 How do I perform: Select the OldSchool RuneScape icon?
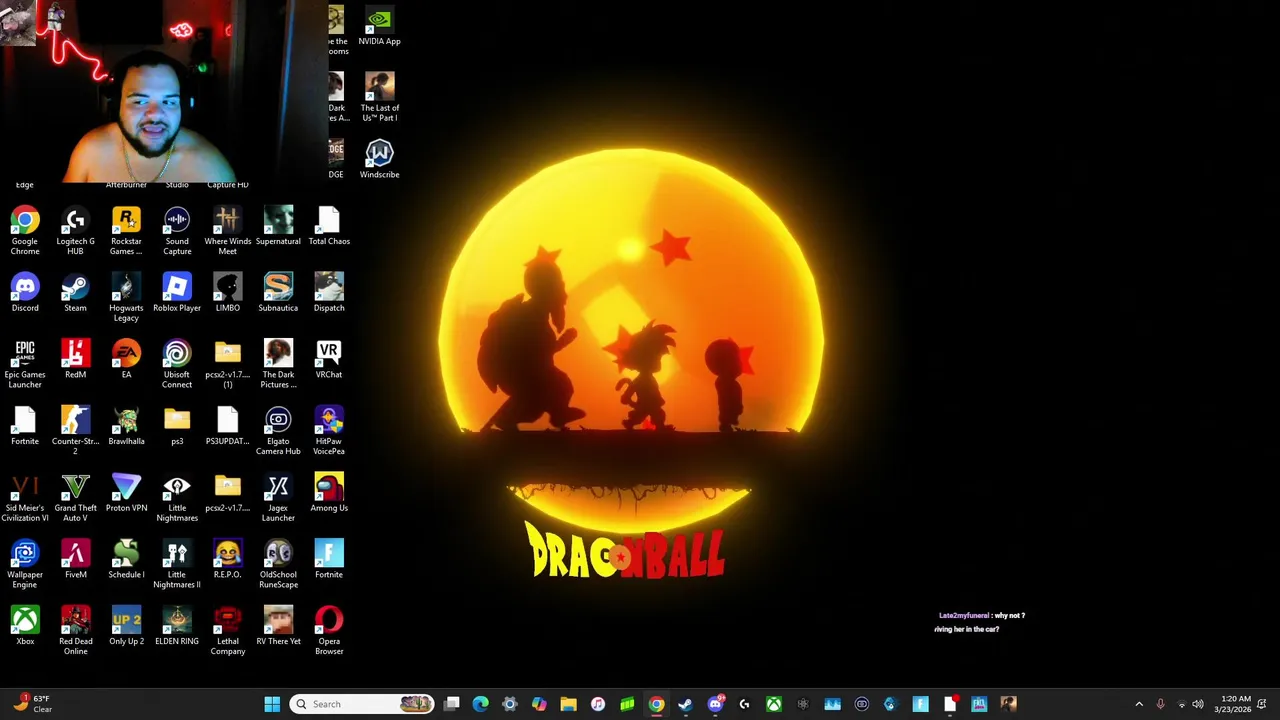(x=278, y=564)
